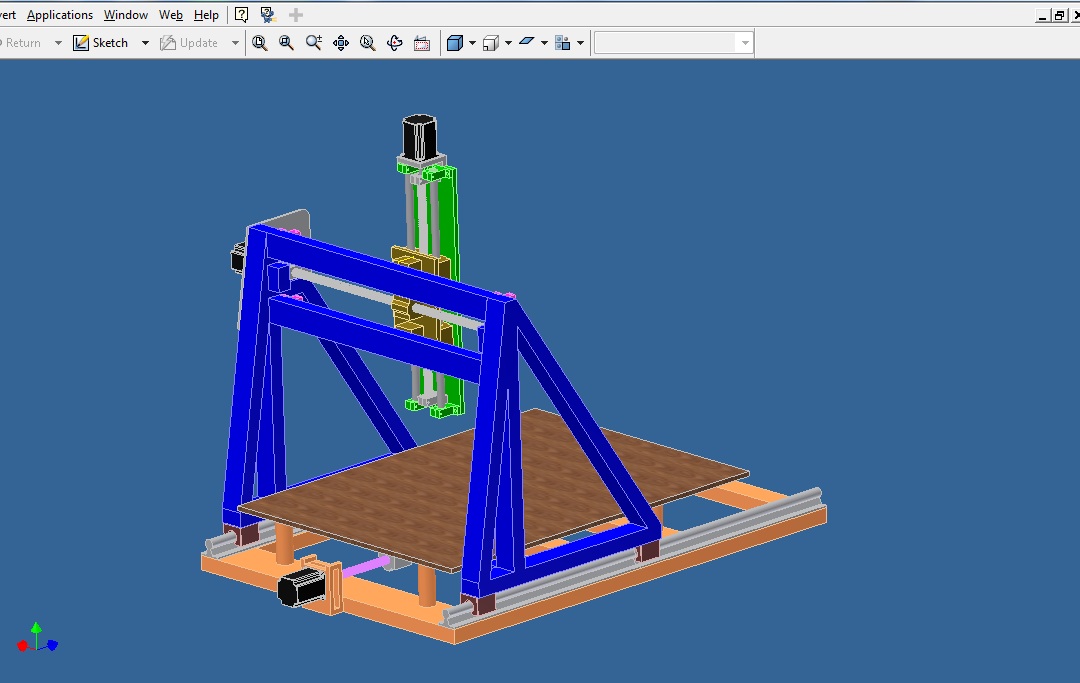
Task: Activate the Pan view tool
Action: [341, 43]
